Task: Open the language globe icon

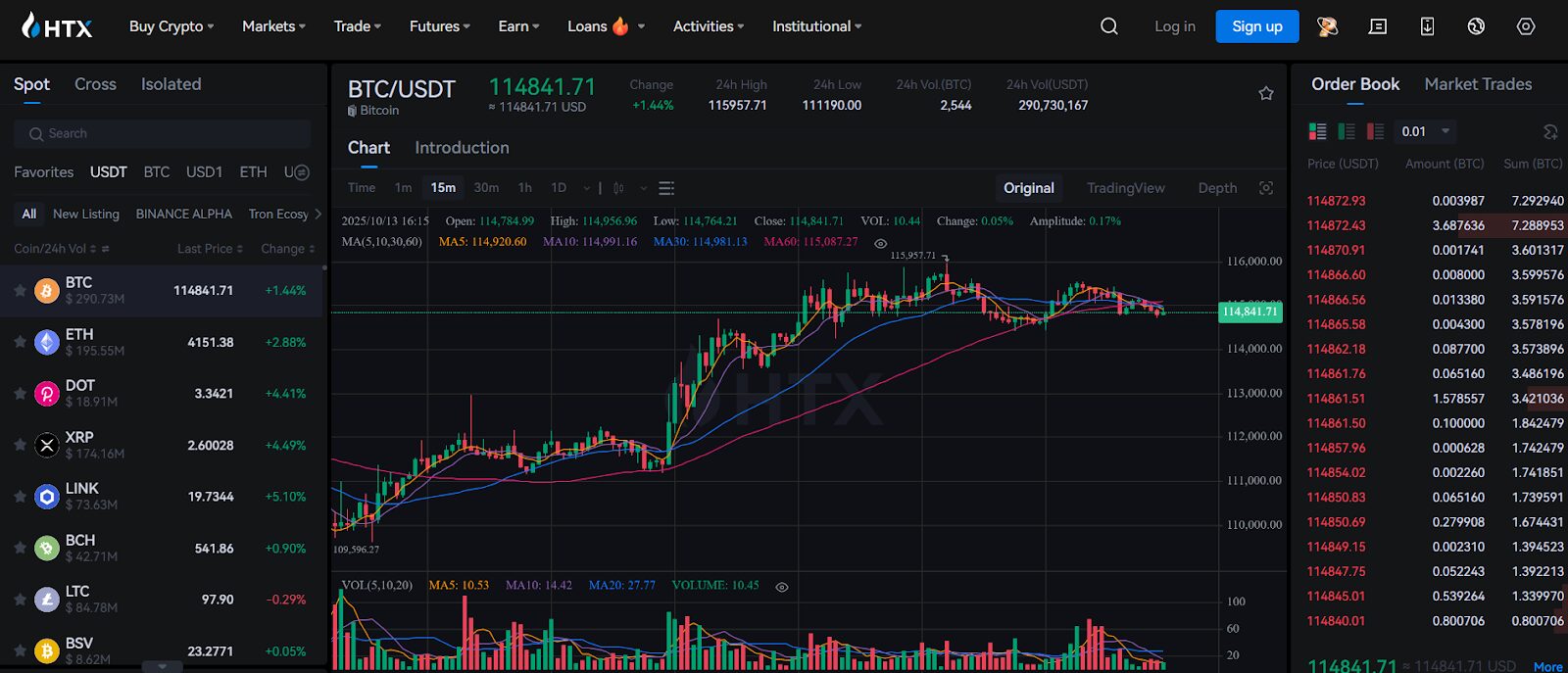Action: pyautogui.click(x=1476, y=26)
